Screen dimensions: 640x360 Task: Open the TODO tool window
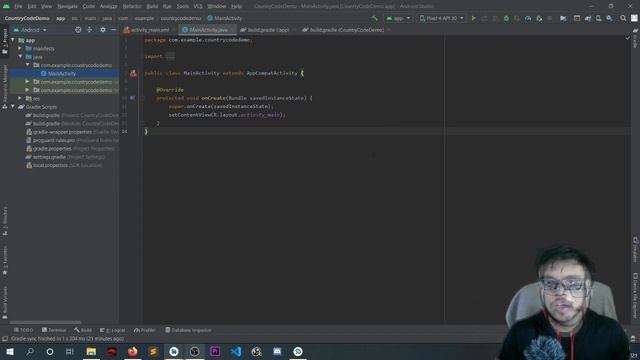23,330
